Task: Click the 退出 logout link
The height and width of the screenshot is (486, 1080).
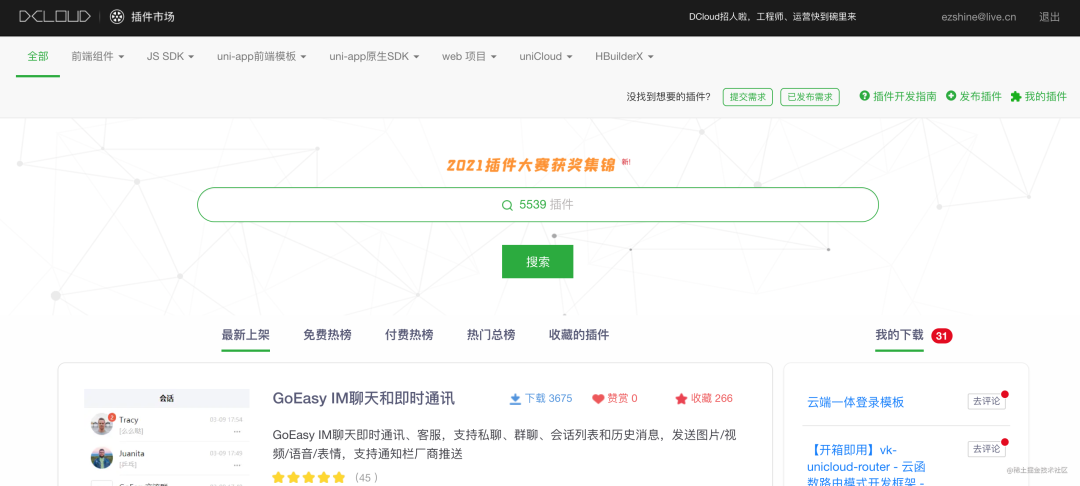Action: pyautogui.click(x=1050, y=17)
